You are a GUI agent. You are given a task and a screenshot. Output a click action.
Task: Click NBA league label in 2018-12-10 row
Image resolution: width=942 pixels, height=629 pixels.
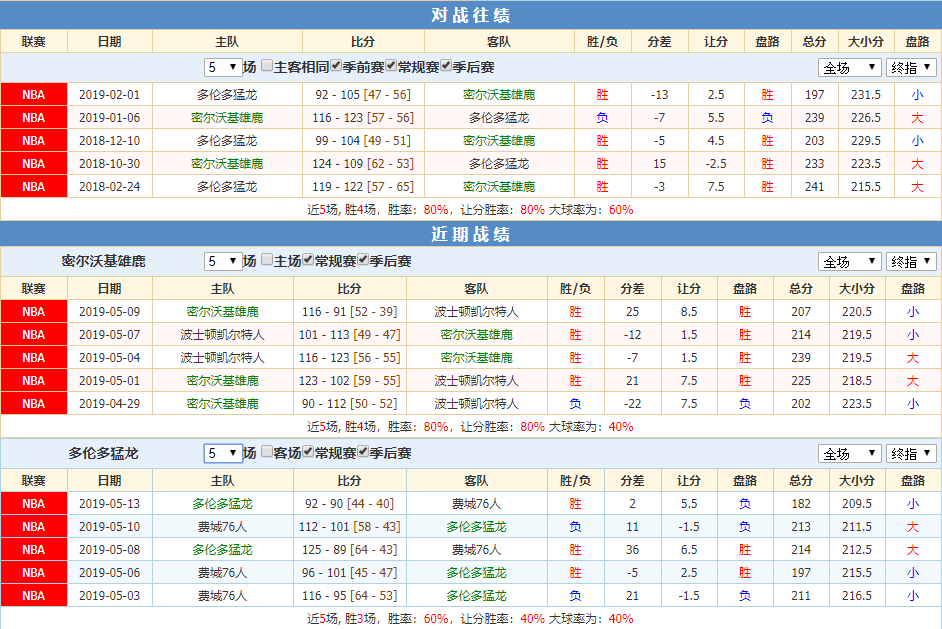point(34,141)
